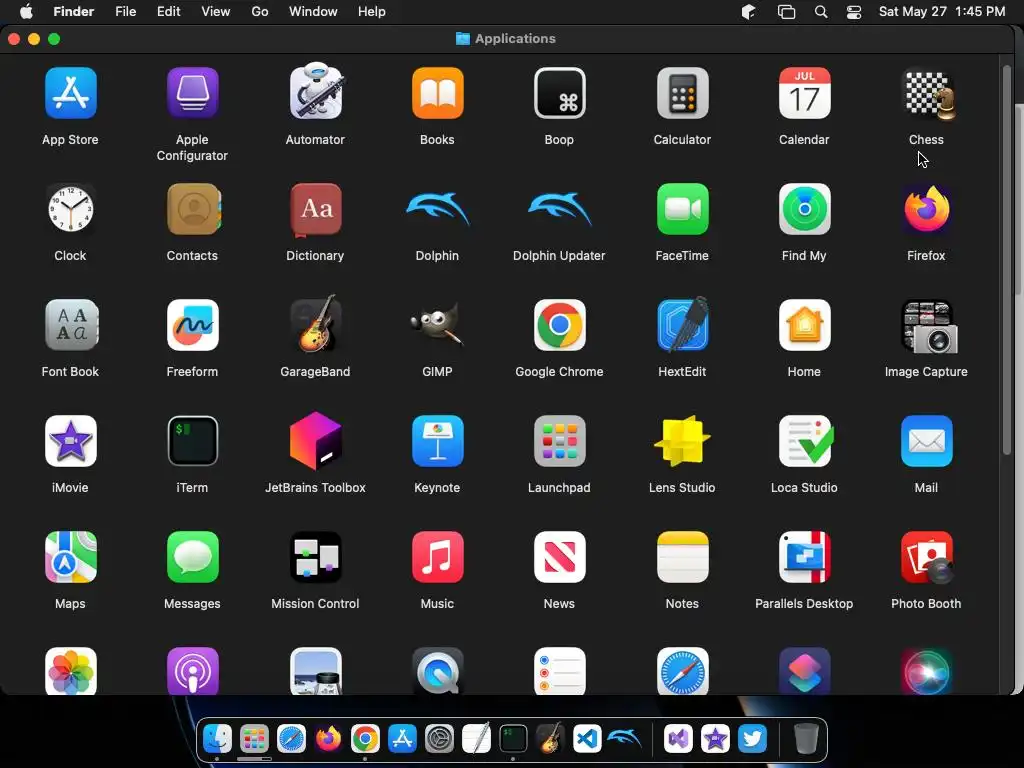
Task: Select the Parallels Desktop icon
Action: pyautogui.click(x=805, y=557)
